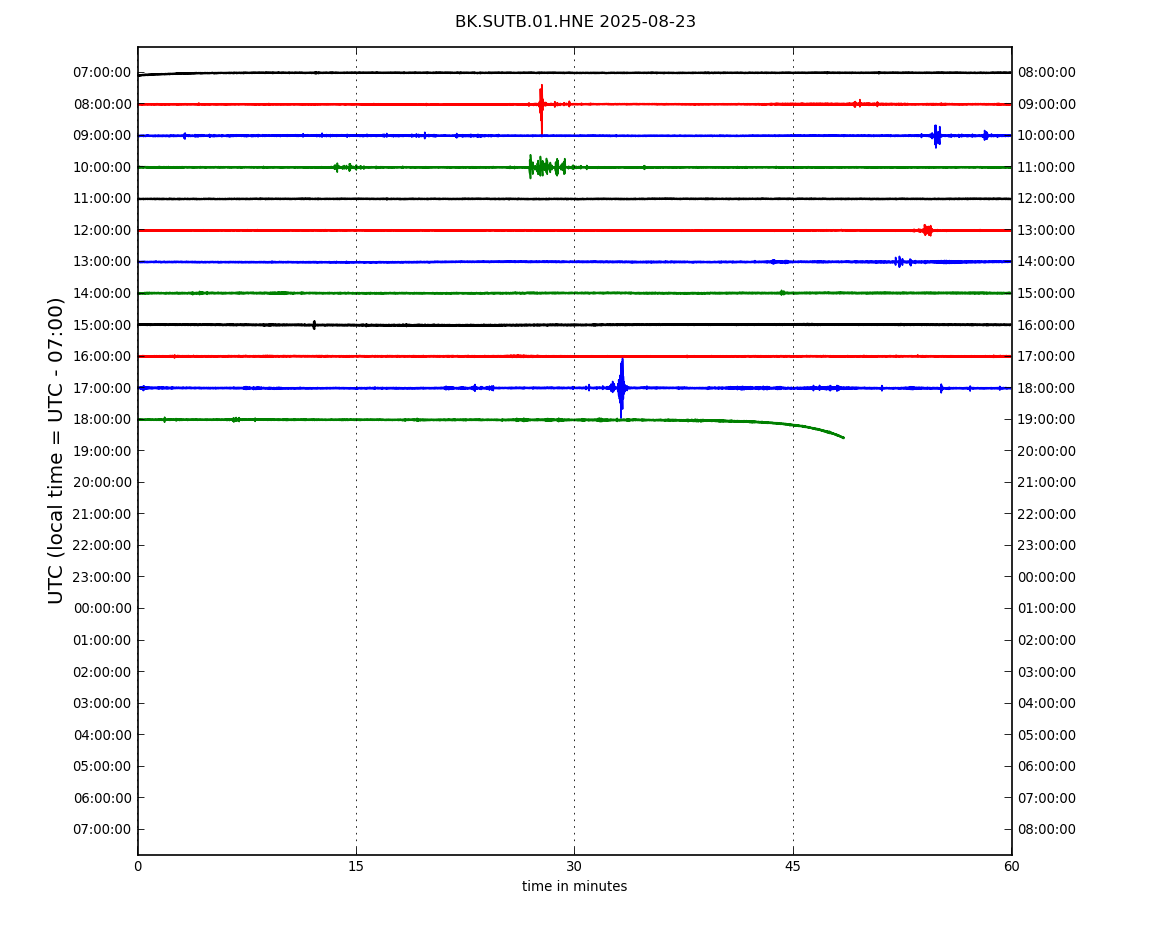Click the left-axis label 09:00:00
The height and width of the screenshot is (950, 1150).
[x=102, y=136]
